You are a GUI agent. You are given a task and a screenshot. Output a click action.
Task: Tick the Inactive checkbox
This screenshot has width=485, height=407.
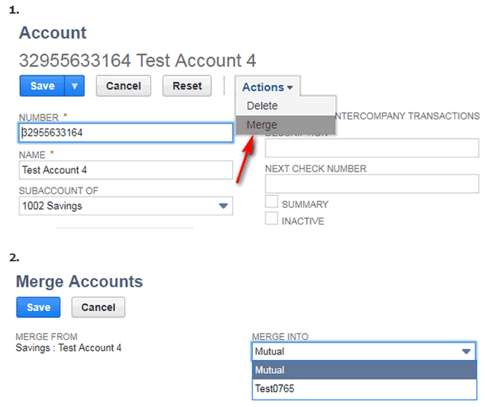tap(271, 219)
